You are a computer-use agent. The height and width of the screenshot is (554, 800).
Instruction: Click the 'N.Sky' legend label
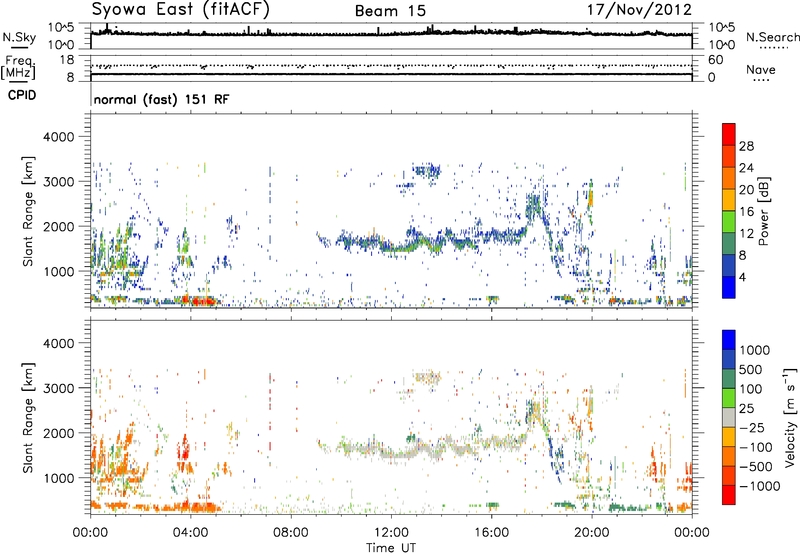pos(19,37)
